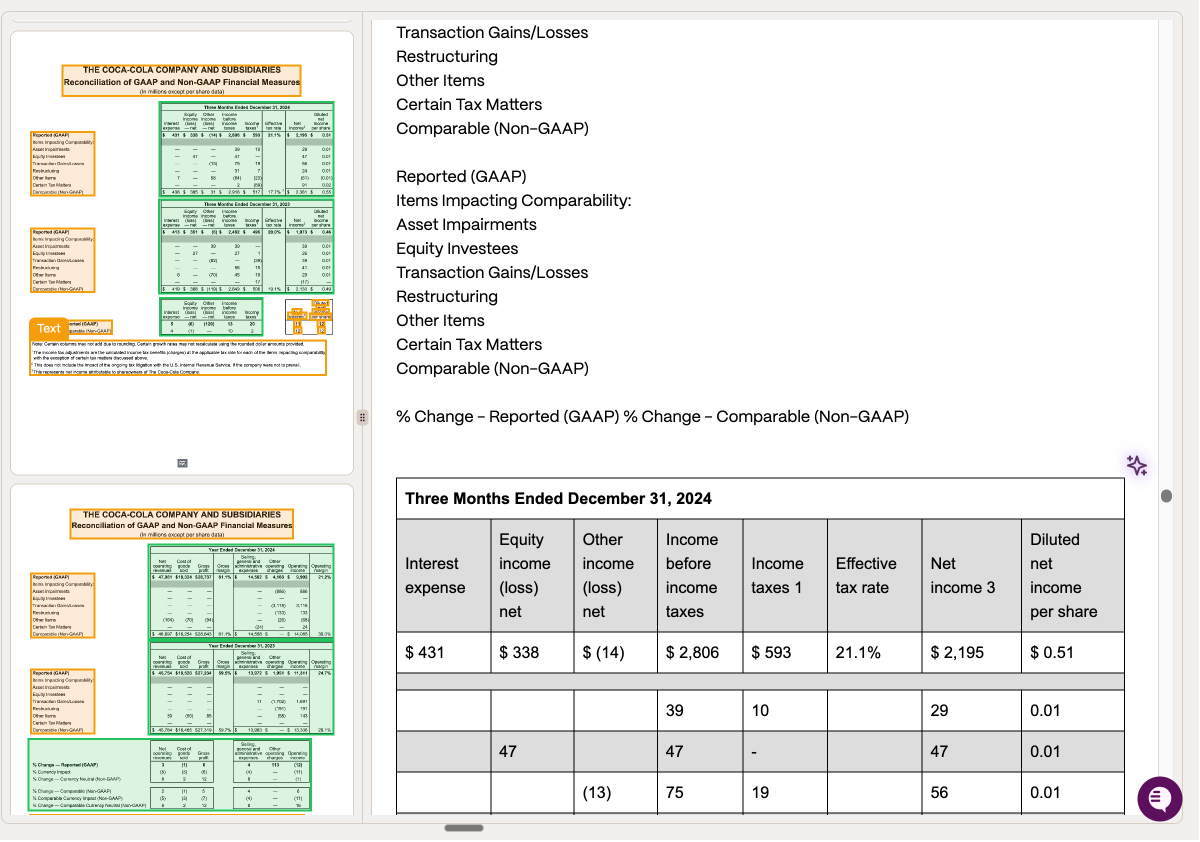
Task: Click the '$ (14)' table cell
Action: pyautogui.click(x=616, y=652)
